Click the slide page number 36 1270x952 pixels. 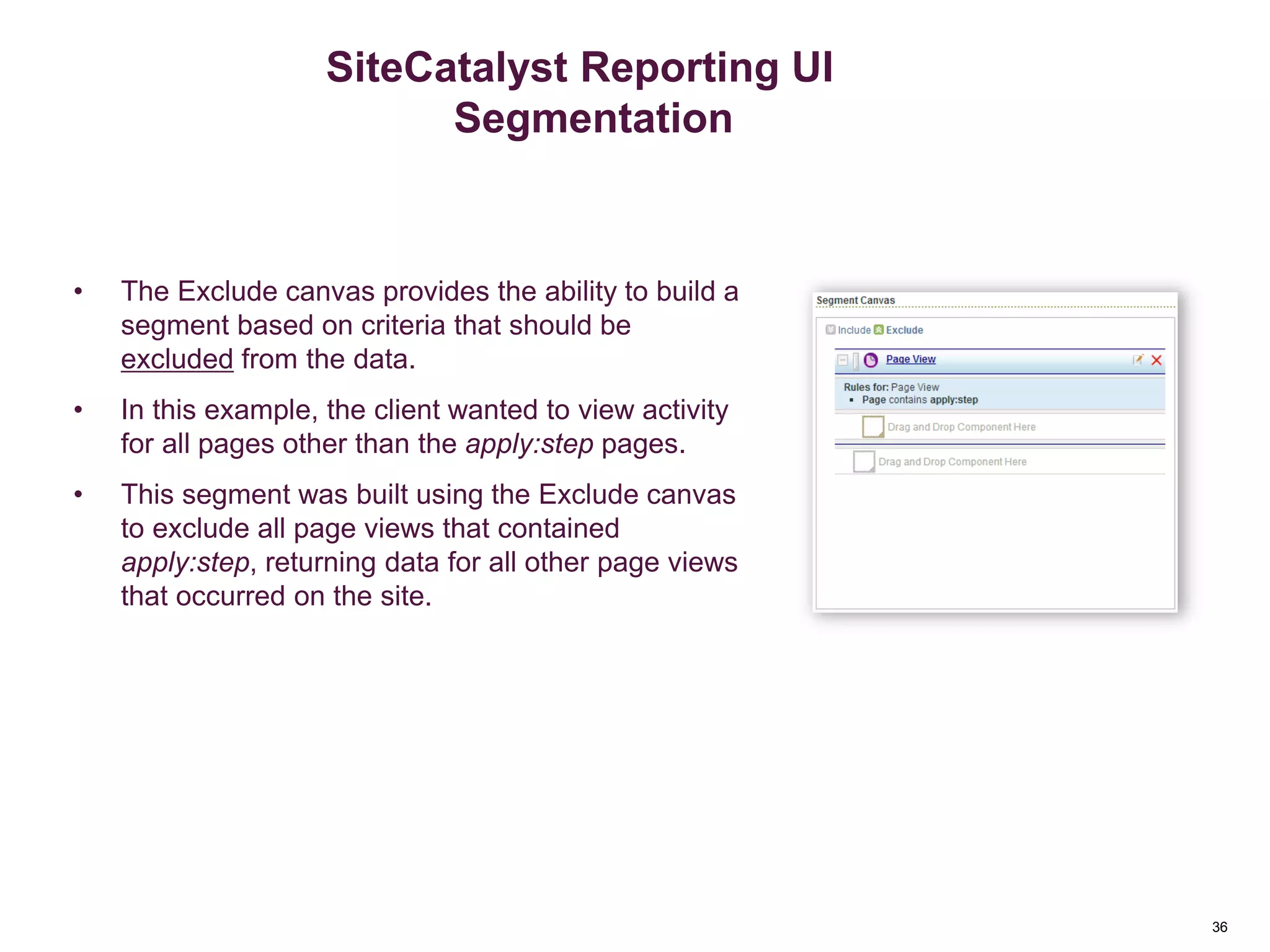pos(1220,927)
